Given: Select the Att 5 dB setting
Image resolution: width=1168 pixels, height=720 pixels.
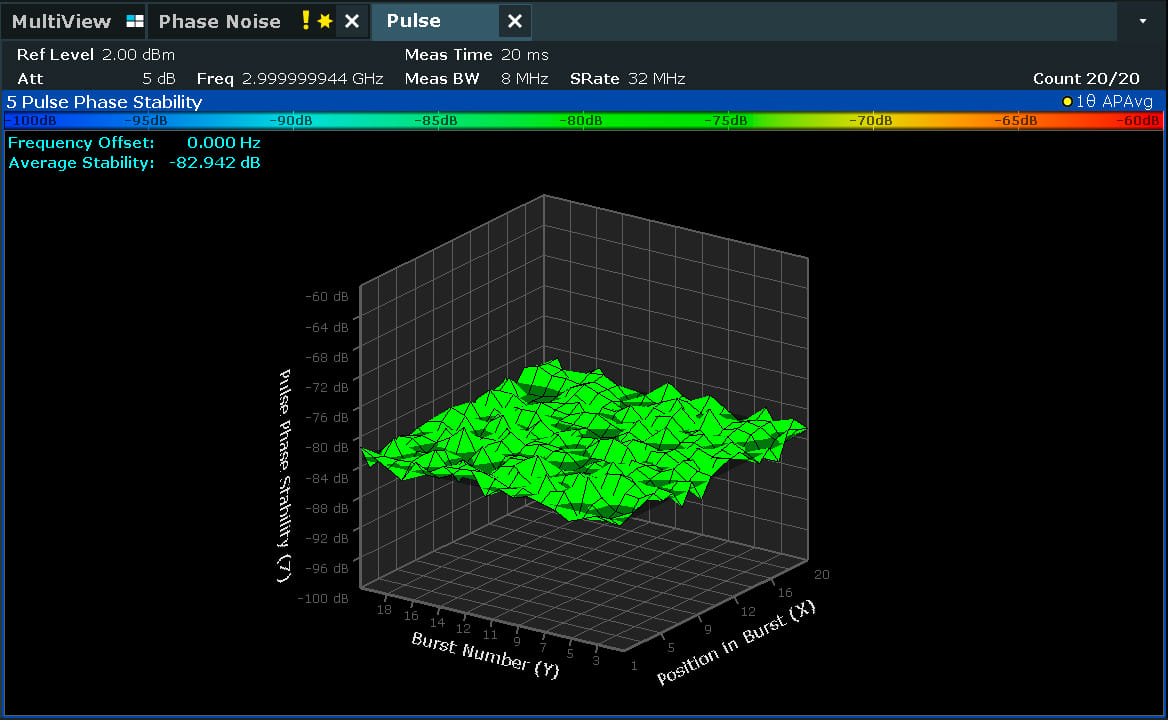Looking at the screenshot, I should tap(160, 79).
